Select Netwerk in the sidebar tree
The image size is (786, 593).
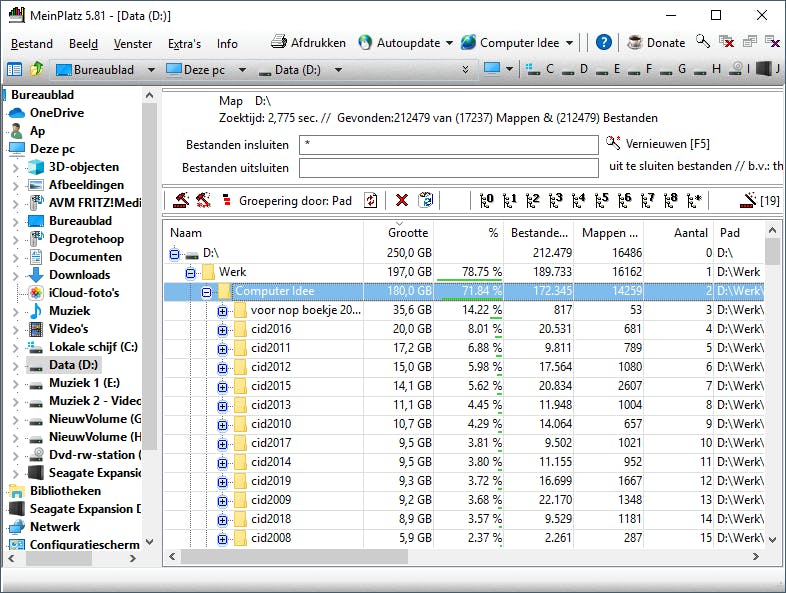point(55,527)
